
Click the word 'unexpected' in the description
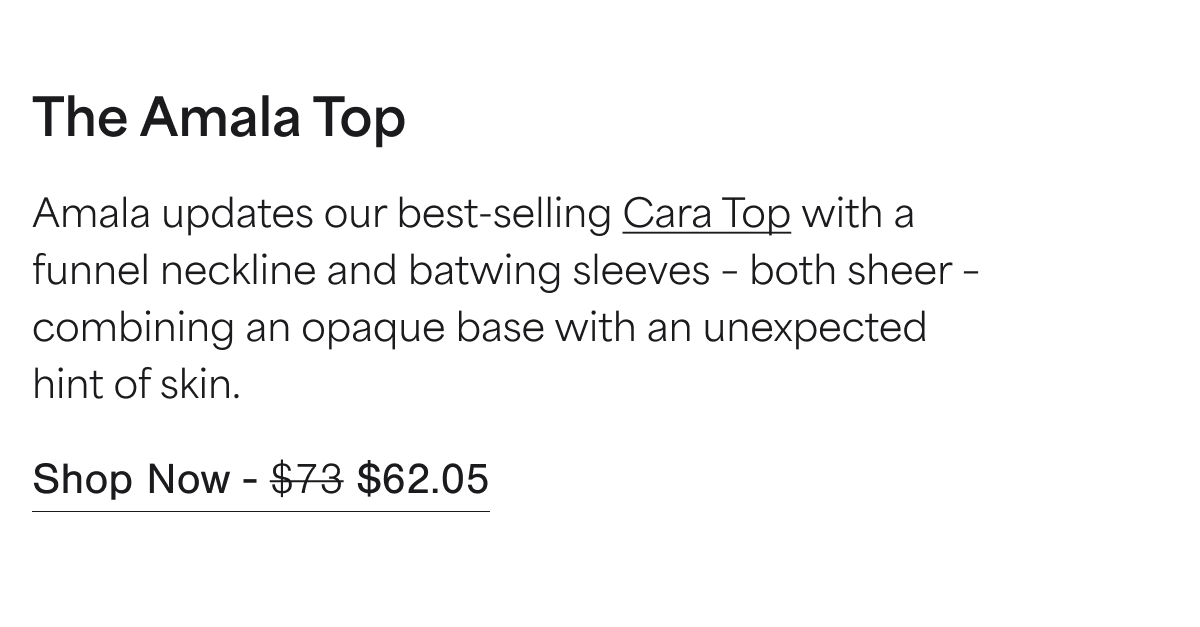814,328
